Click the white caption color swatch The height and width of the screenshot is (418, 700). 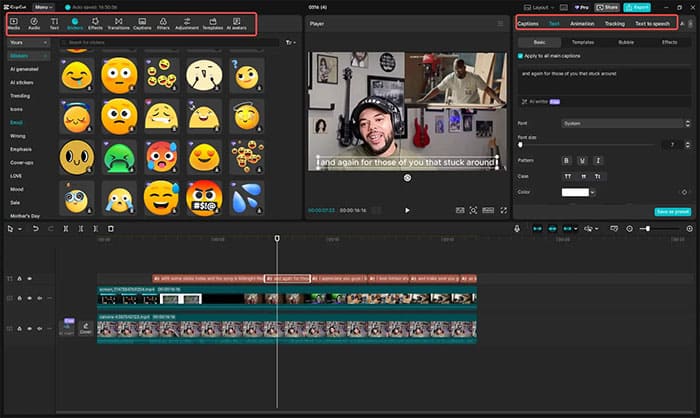pyautogui.click(x=575, y=192)
